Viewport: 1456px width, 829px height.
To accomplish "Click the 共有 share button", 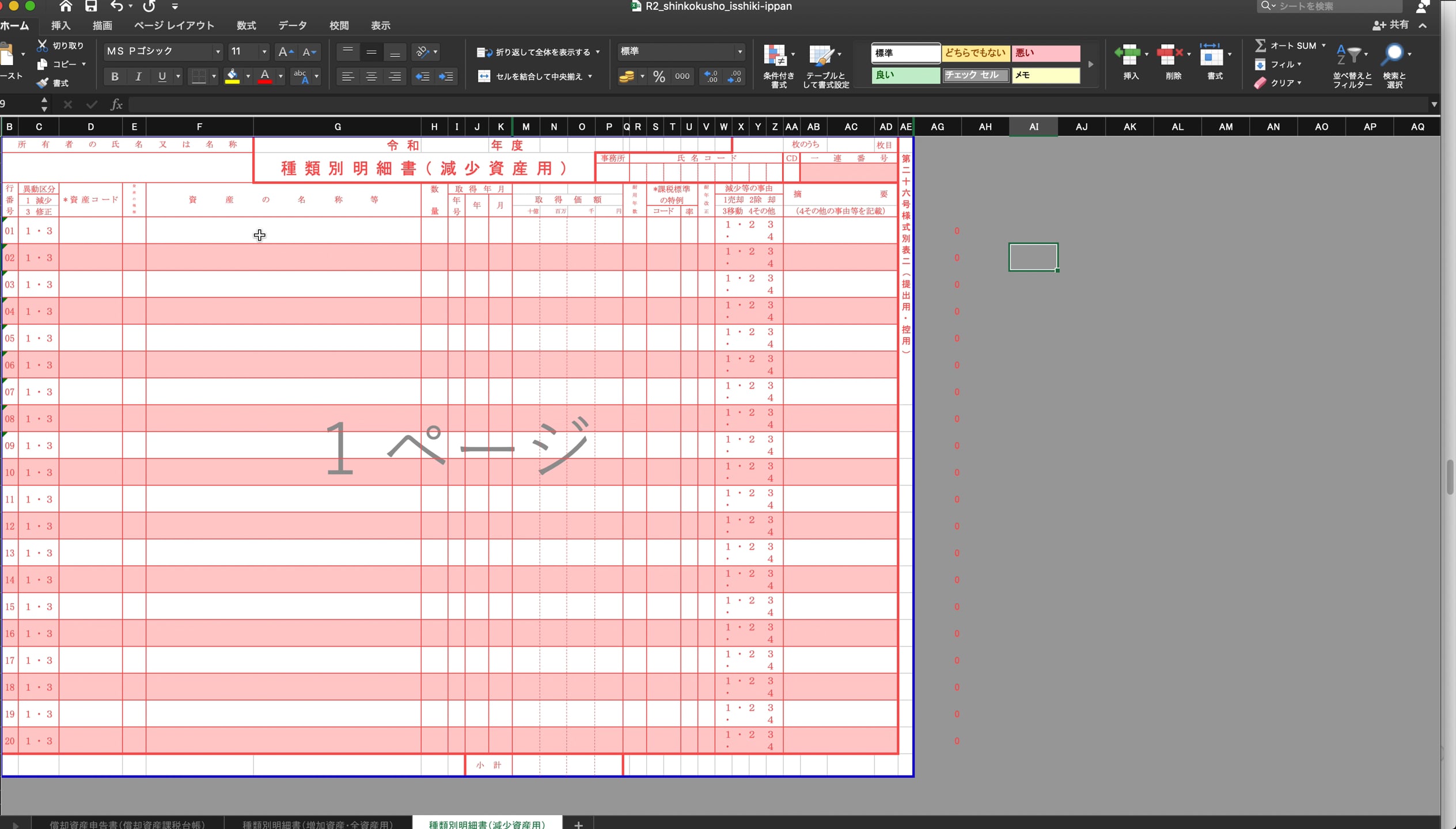I will click(1391, 25).
